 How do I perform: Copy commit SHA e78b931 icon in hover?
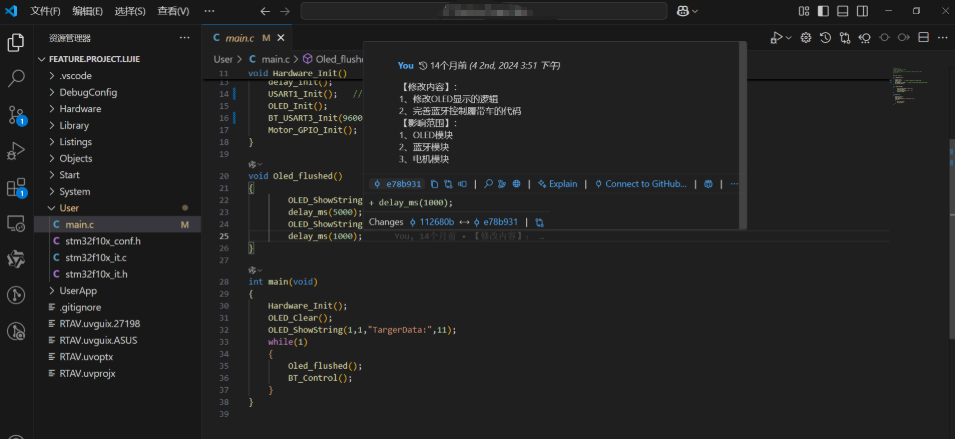coord(434,184)
